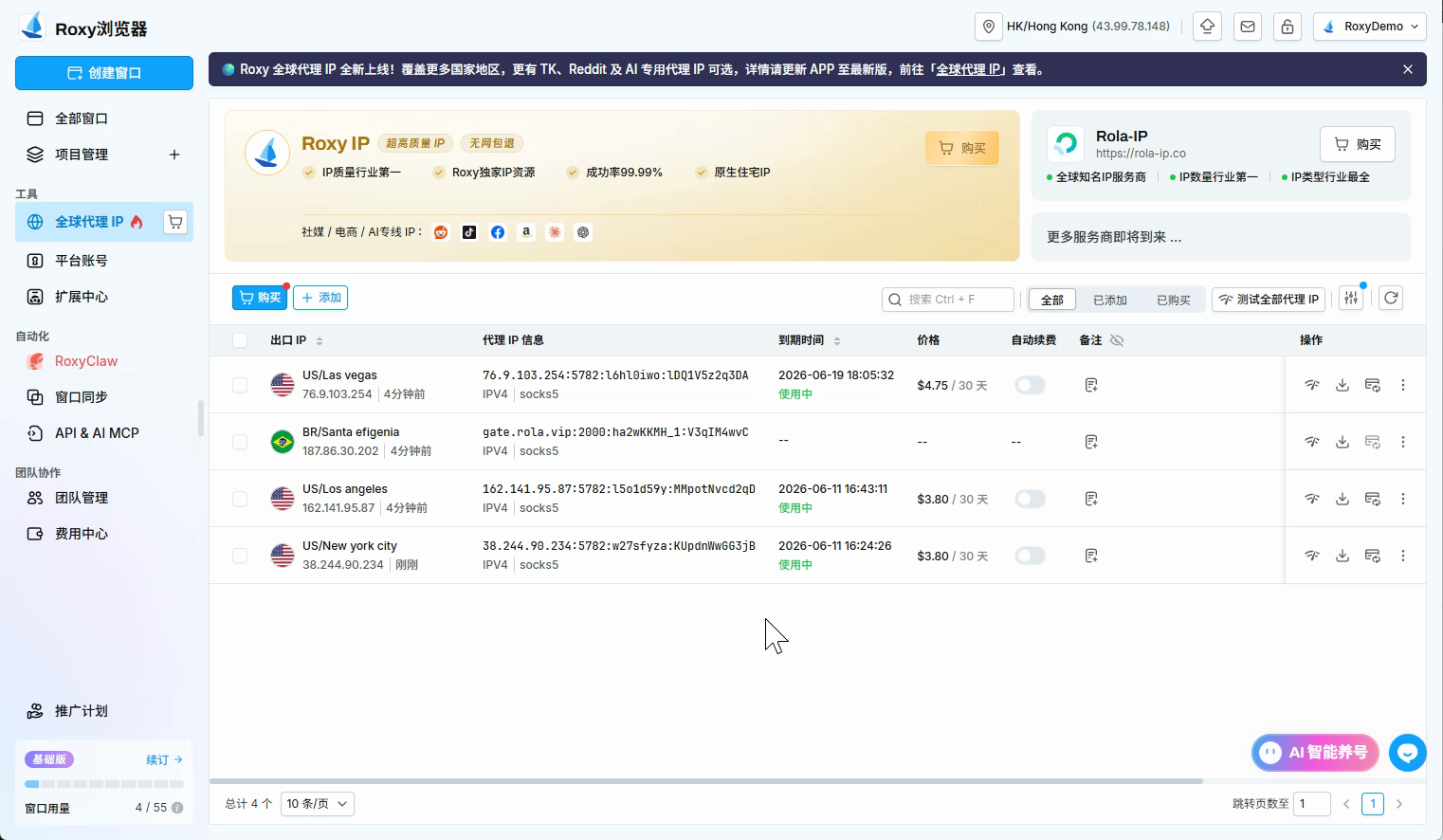Click 购买 in the Roxy IP banner

pyautogui.click(x=962, y=148)
